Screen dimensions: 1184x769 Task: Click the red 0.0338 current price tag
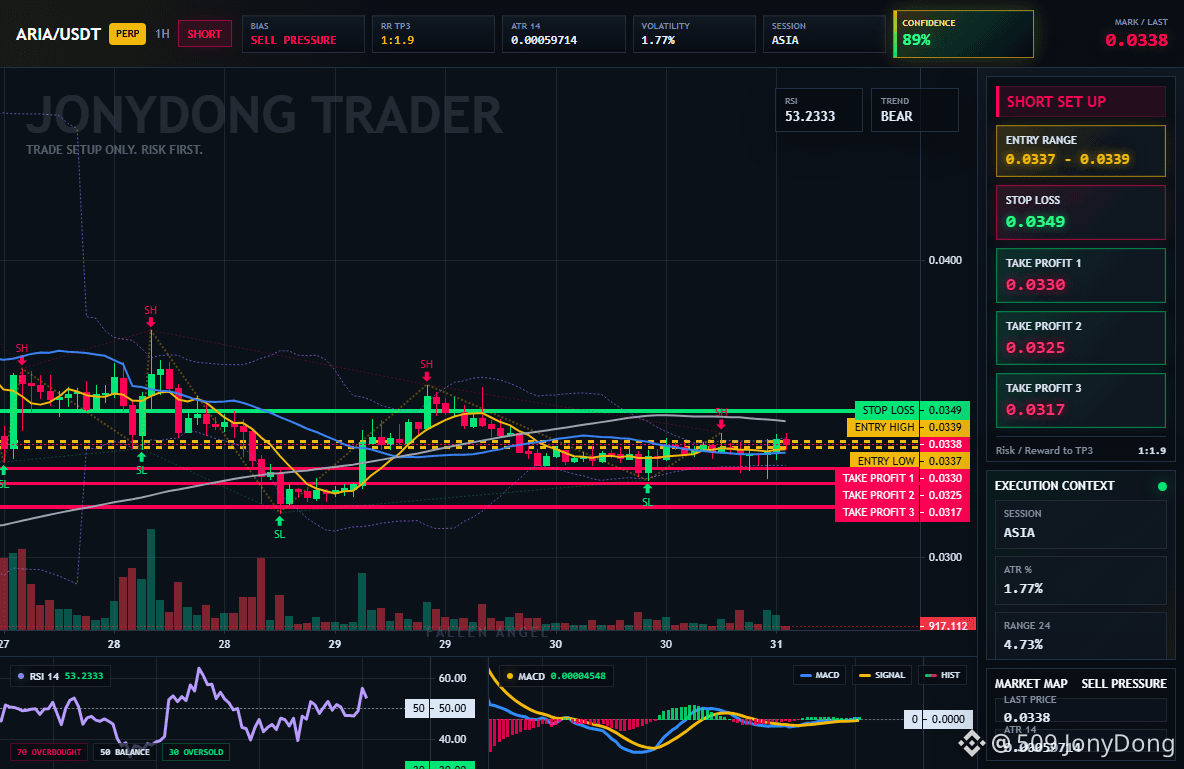(945, 444)
